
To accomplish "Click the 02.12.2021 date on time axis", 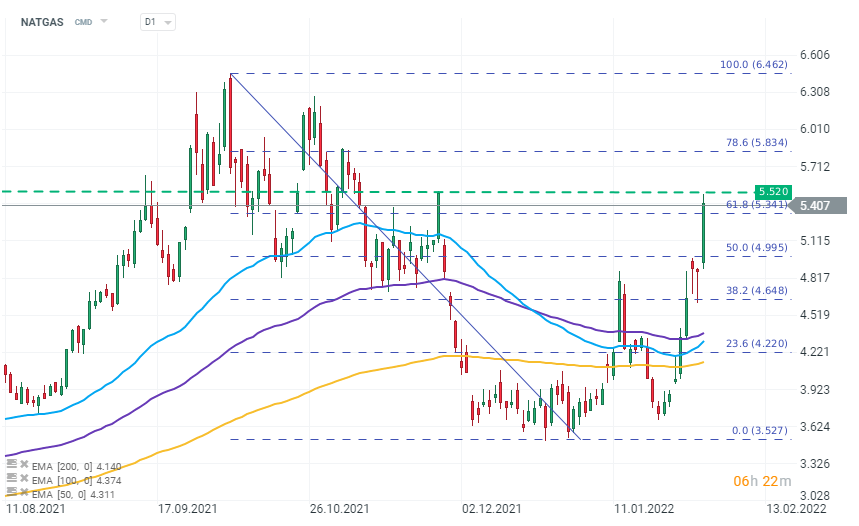I will (x=491, y=509).
